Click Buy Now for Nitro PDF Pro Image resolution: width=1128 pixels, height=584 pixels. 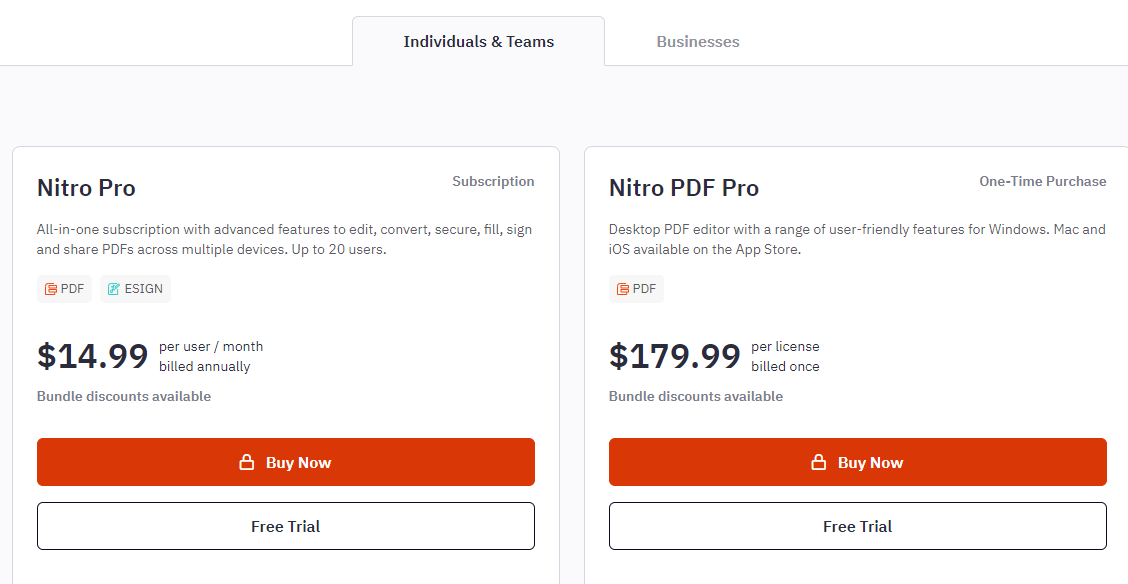point(858,461)
